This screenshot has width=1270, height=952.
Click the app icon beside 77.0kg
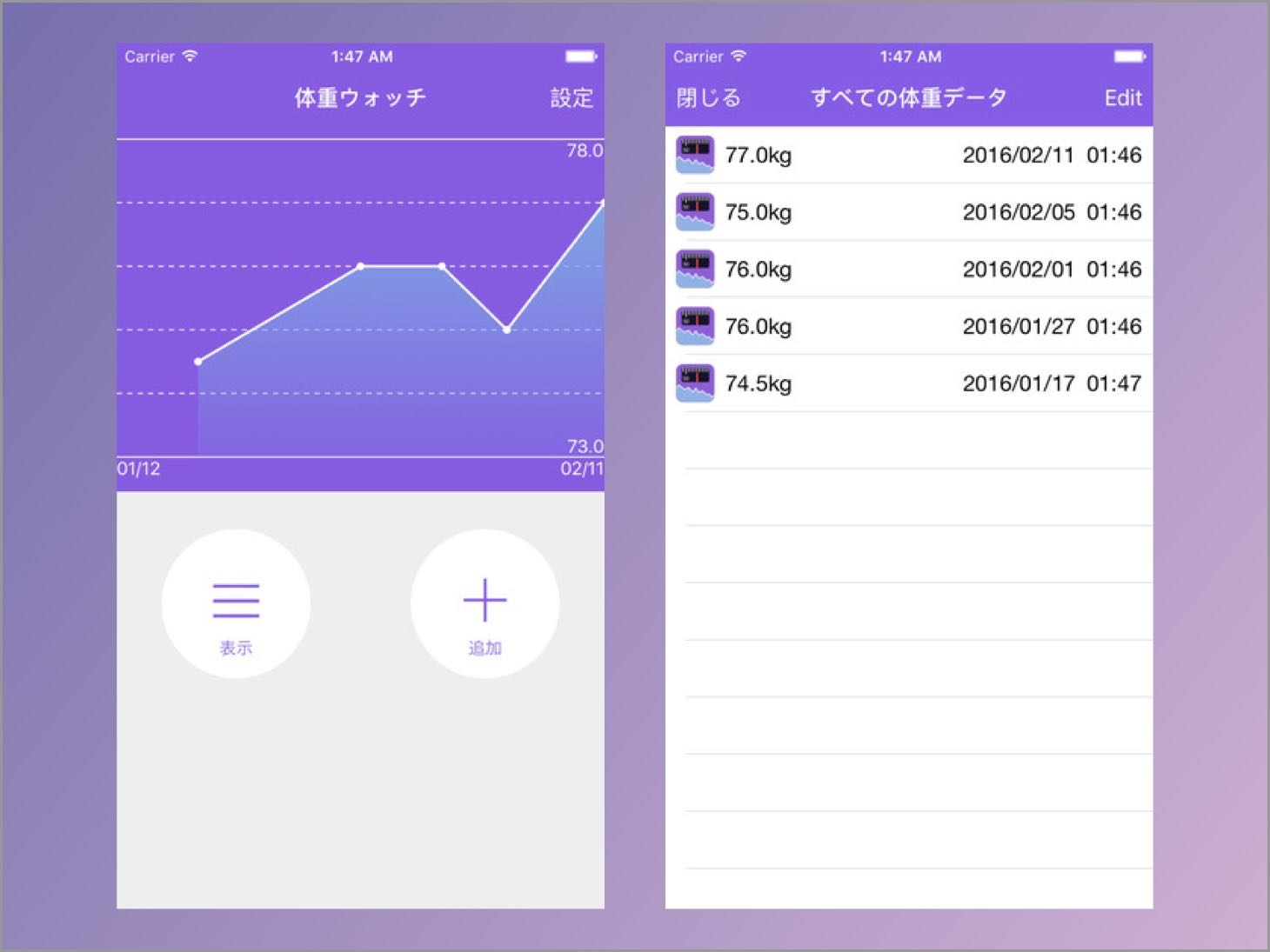point(695,155)
